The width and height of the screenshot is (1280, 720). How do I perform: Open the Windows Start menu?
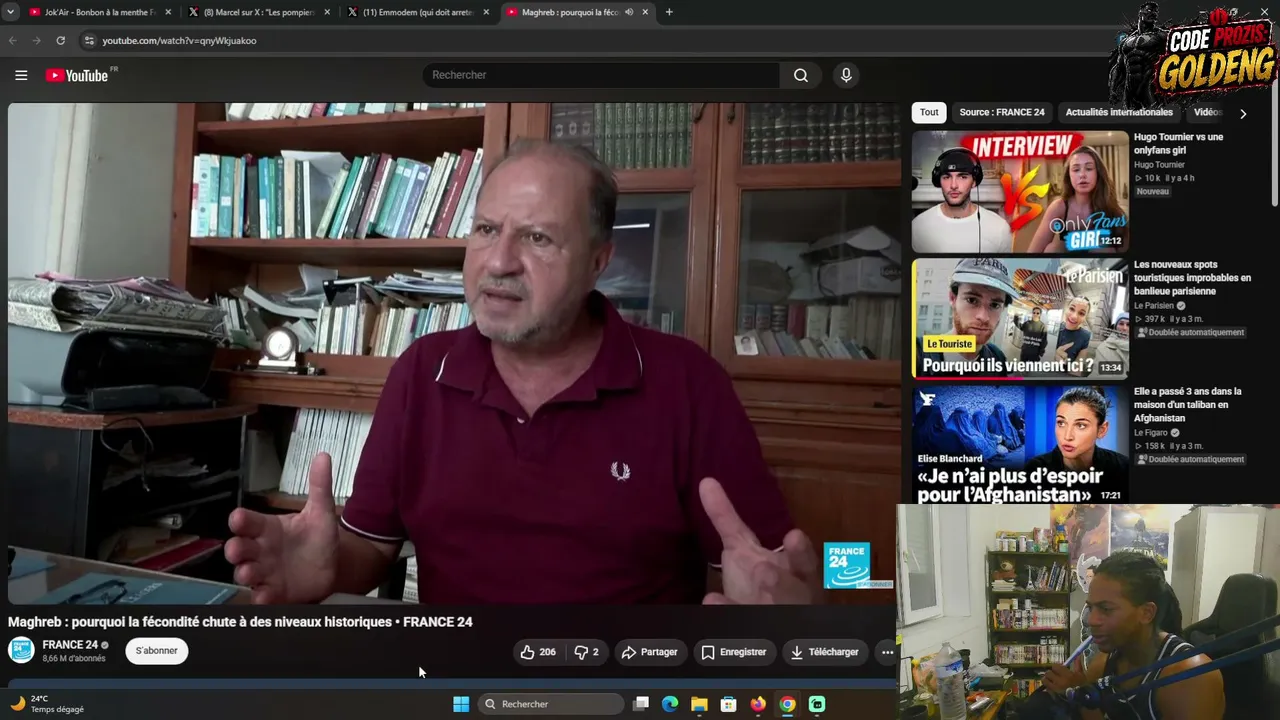tap(461, 704)
